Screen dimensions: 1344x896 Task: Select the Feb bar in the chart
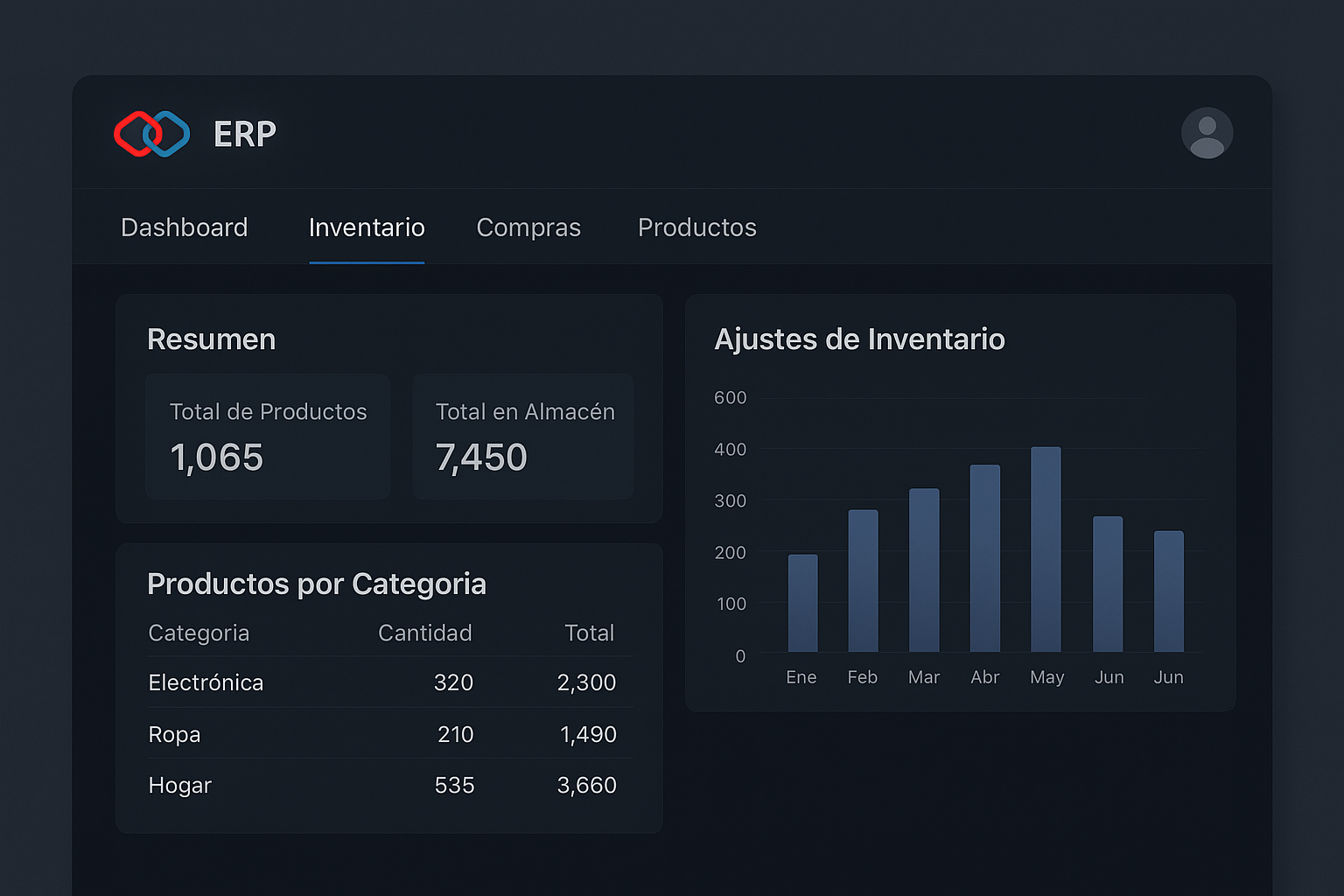863,582
